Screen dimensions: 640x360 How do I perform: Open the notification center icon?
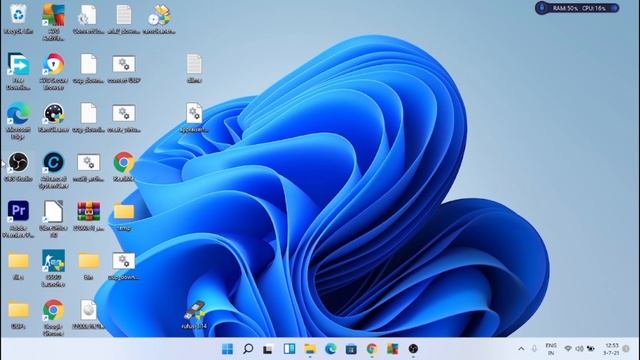(626, 349)
